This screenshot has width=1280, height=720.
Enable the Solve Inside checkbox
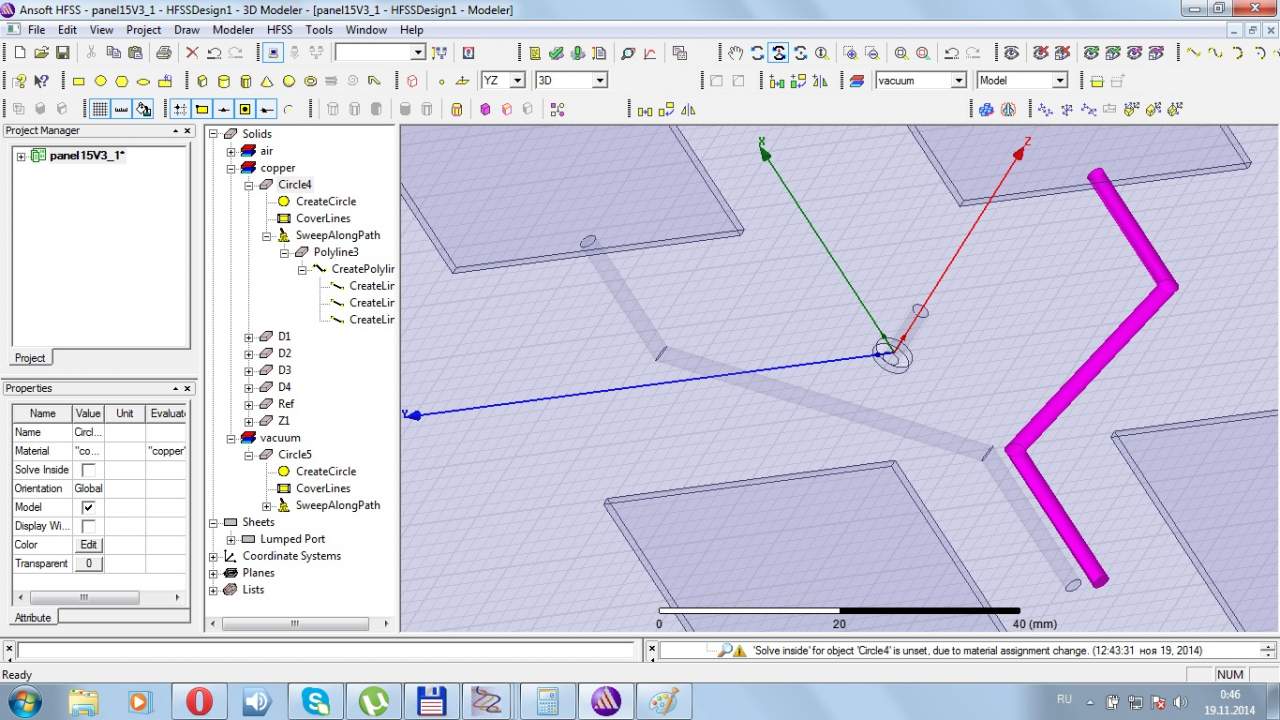click(88, 470)
